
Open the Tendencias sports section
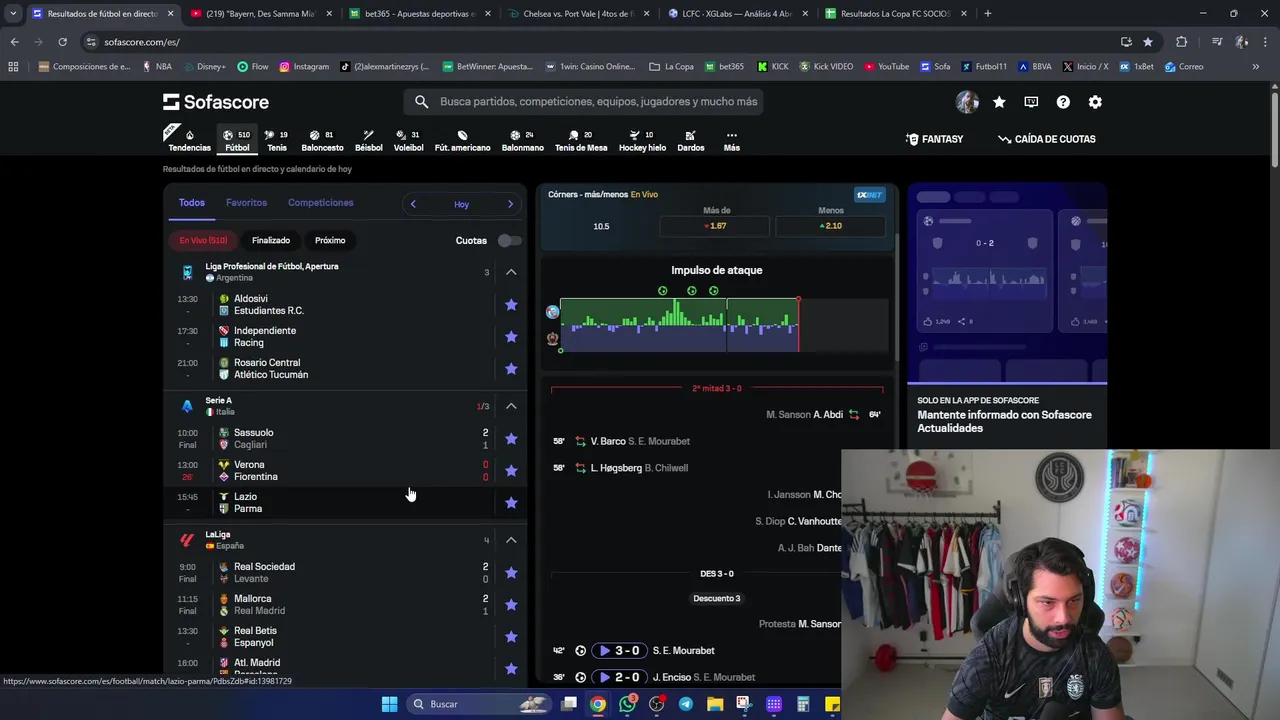click(189, 140)
